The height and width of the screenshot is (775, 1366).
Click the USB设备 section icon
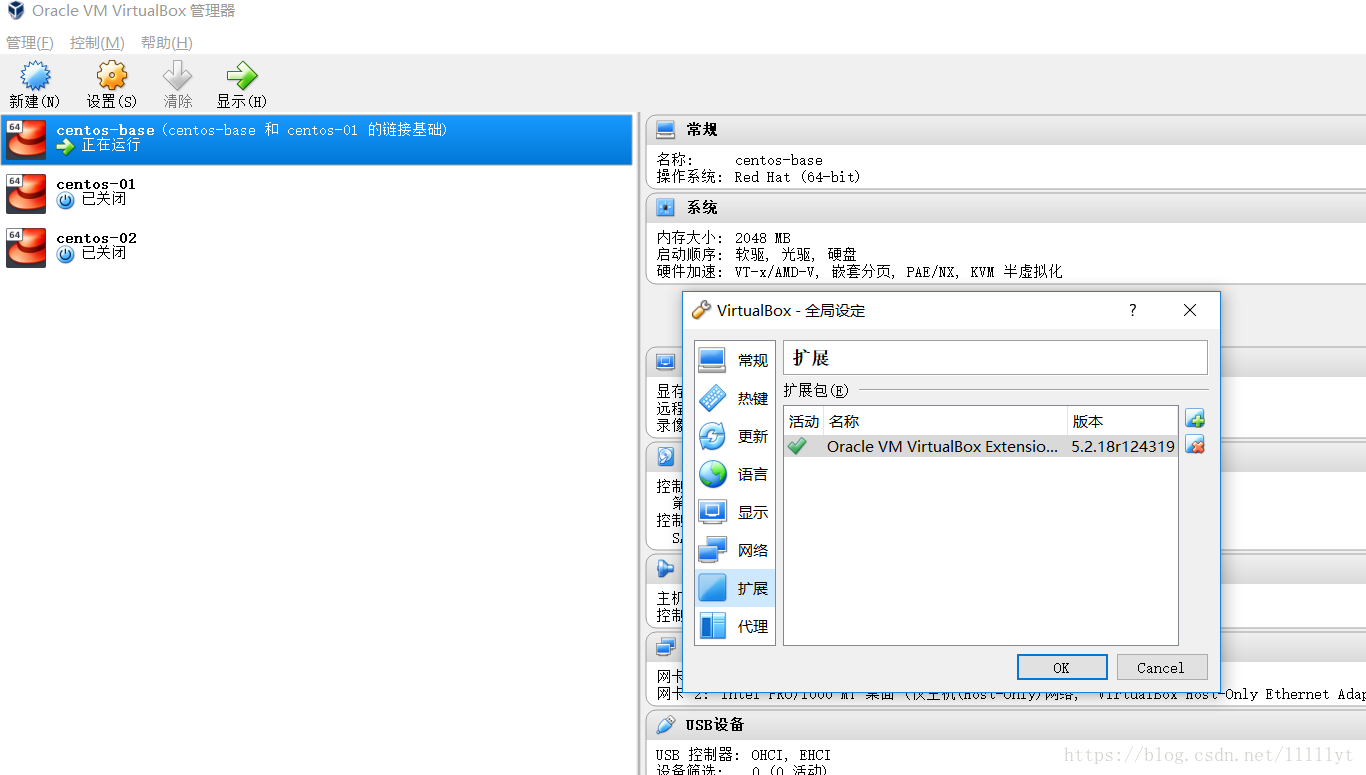click(666, 725)
